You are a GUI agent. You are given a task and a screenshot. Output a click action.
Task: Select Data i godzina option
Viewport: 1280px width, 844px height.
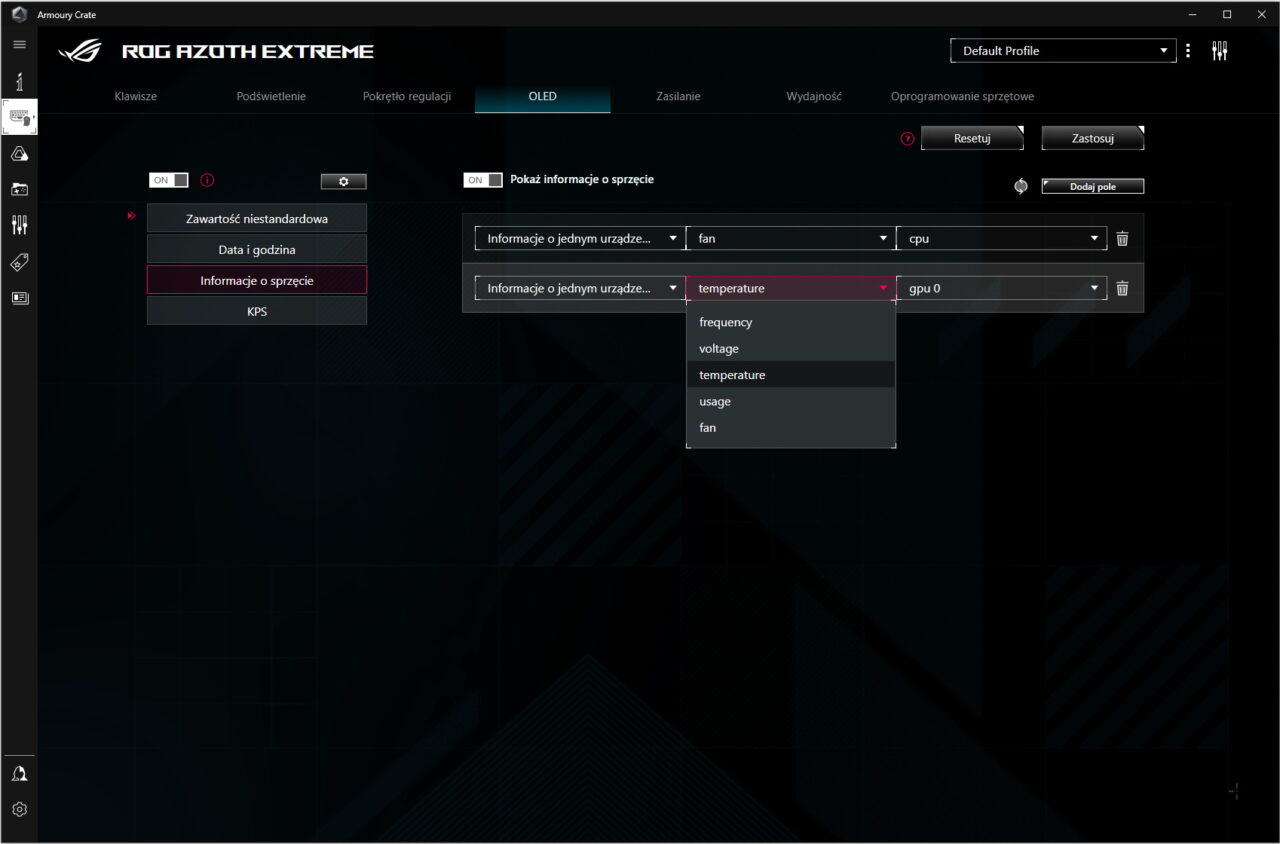point(257,249)
